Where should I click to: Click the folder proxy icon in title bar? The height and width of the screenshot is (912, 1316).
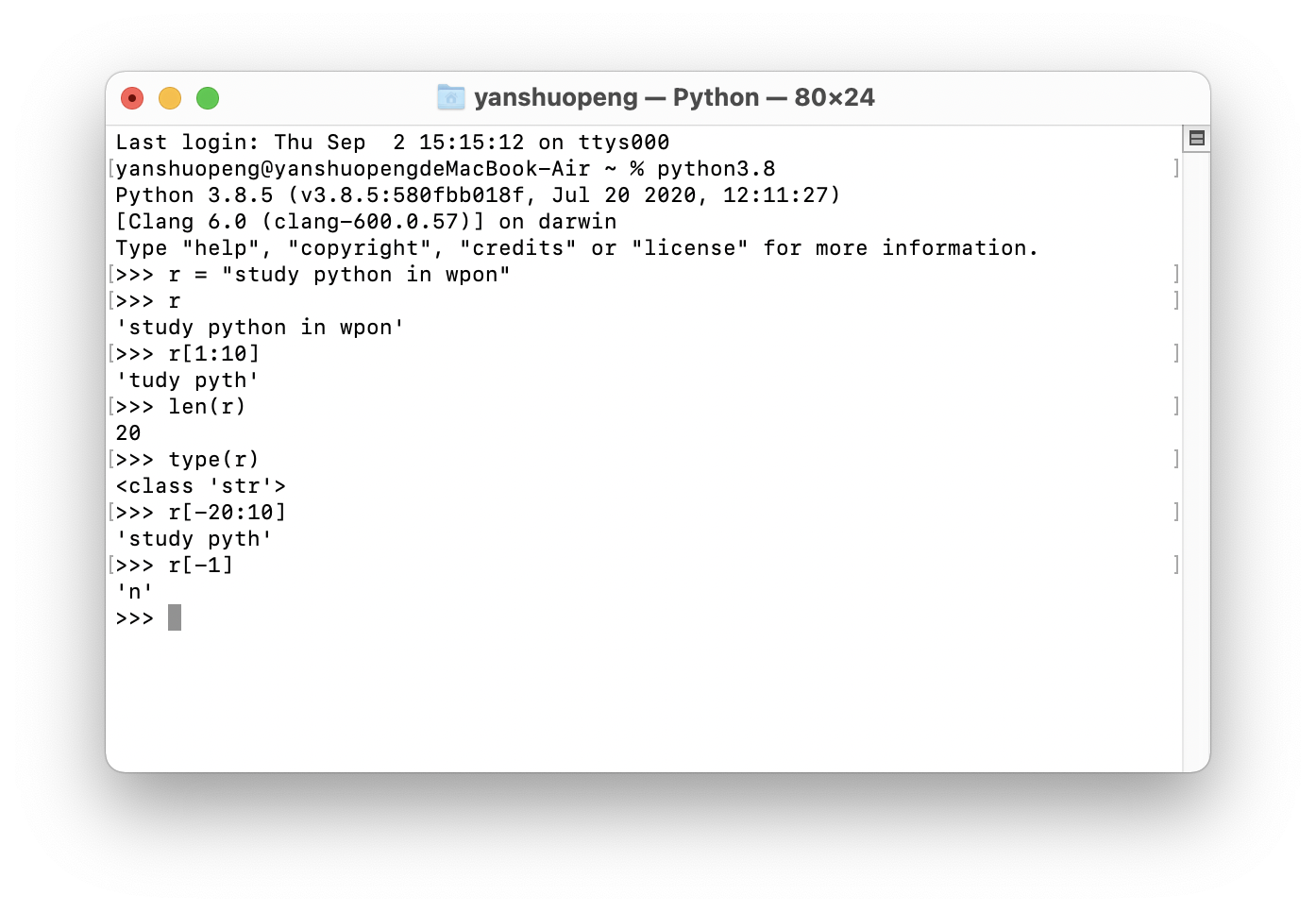[451, 97]
